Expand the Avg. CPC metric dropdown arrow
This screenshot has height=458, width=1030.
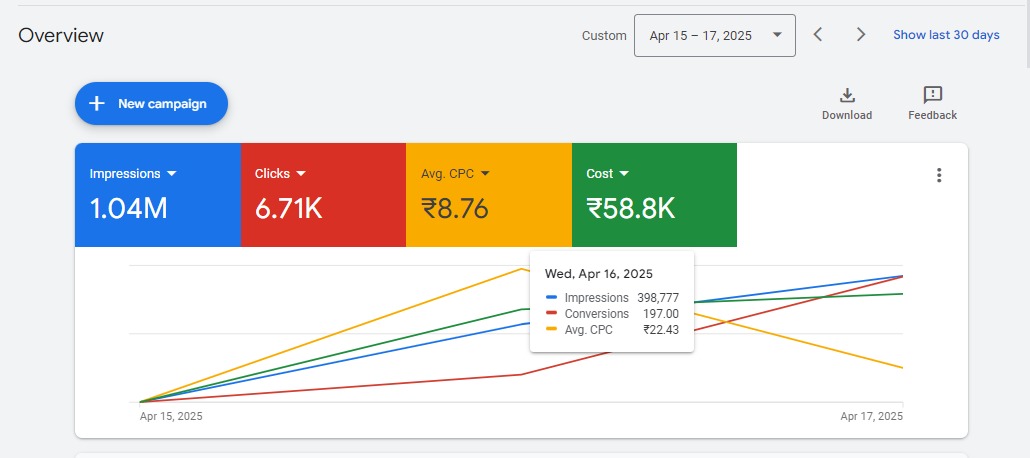[x=485, y=174]
